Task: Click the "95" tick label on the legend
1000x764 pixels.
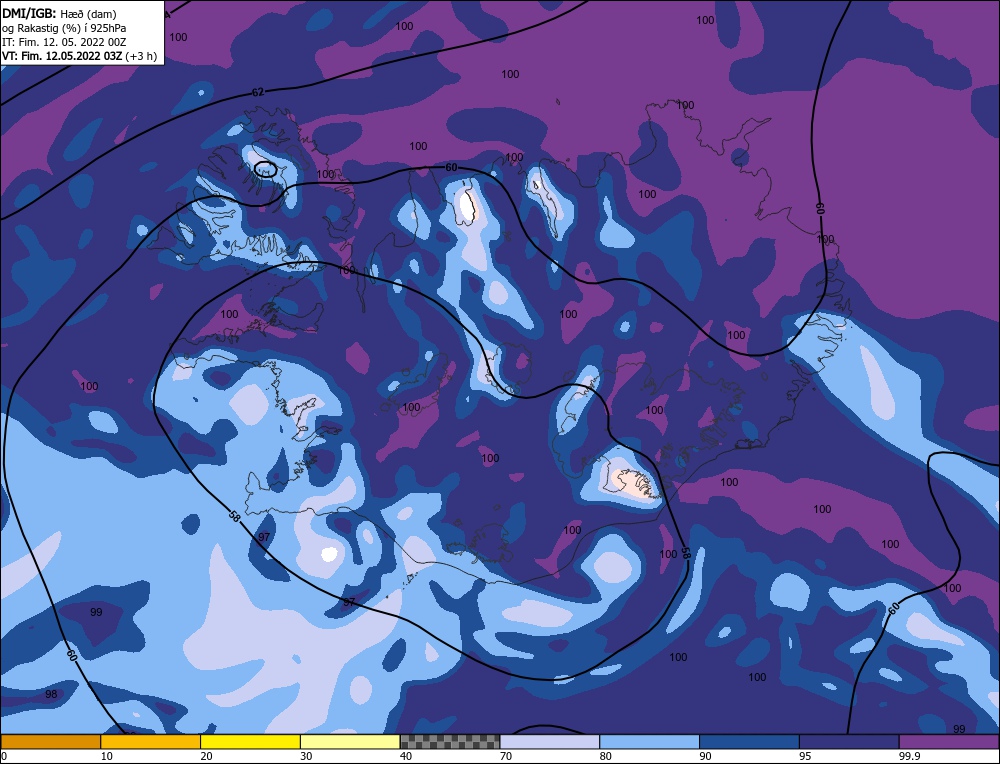Action: pos(805,756)
